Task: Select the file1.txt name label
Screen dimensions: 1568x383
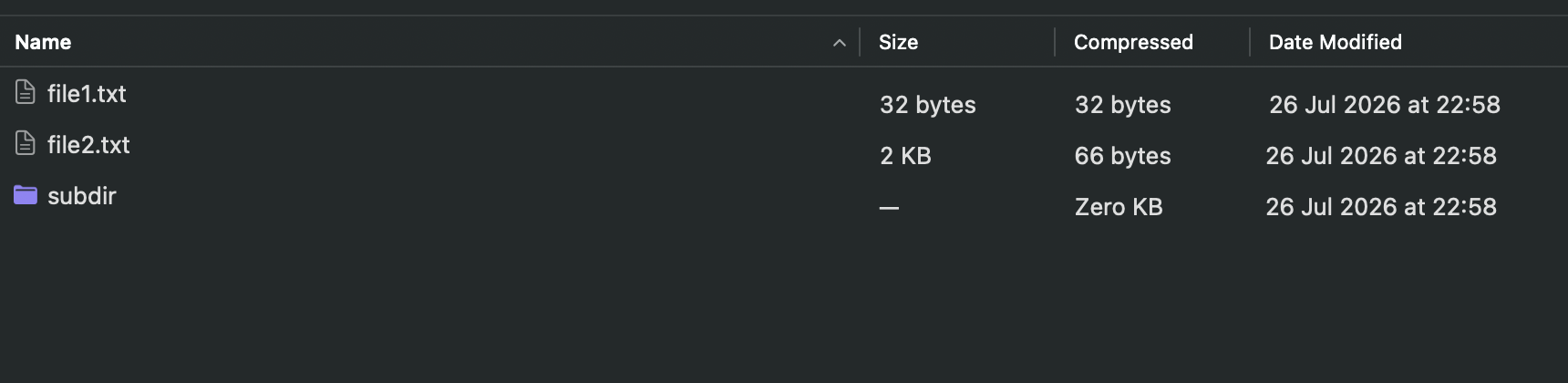Action: [87, 94]
